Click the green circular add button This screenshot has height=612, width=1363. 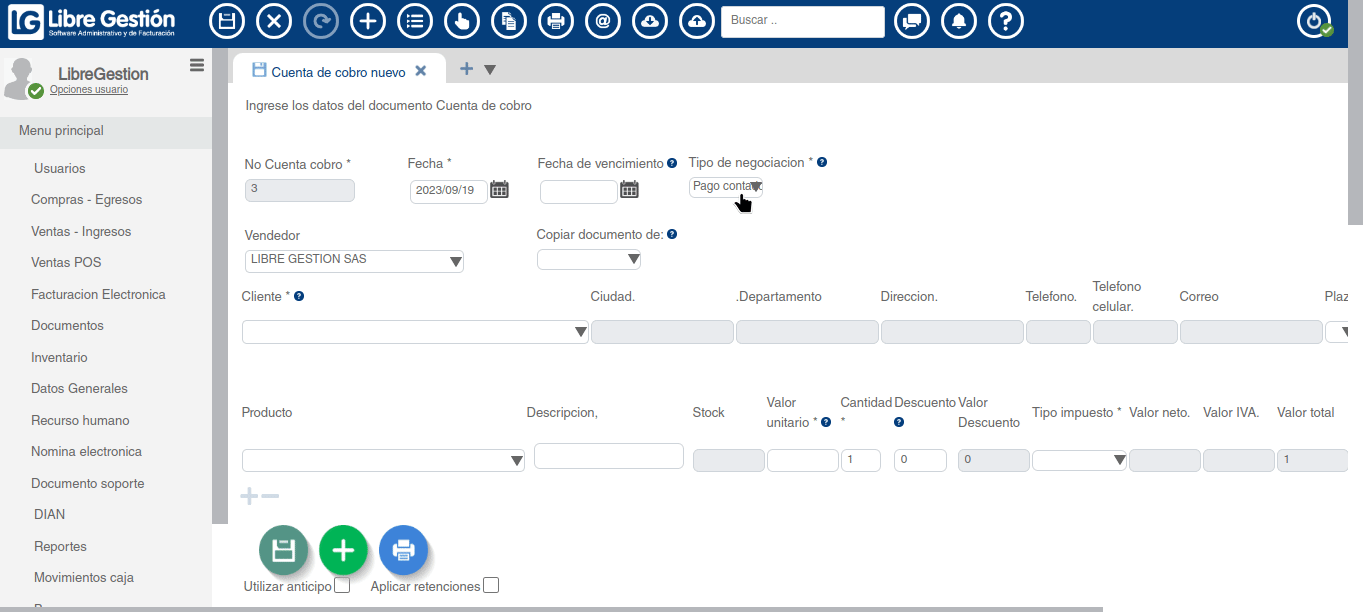(x=343, y=550)
